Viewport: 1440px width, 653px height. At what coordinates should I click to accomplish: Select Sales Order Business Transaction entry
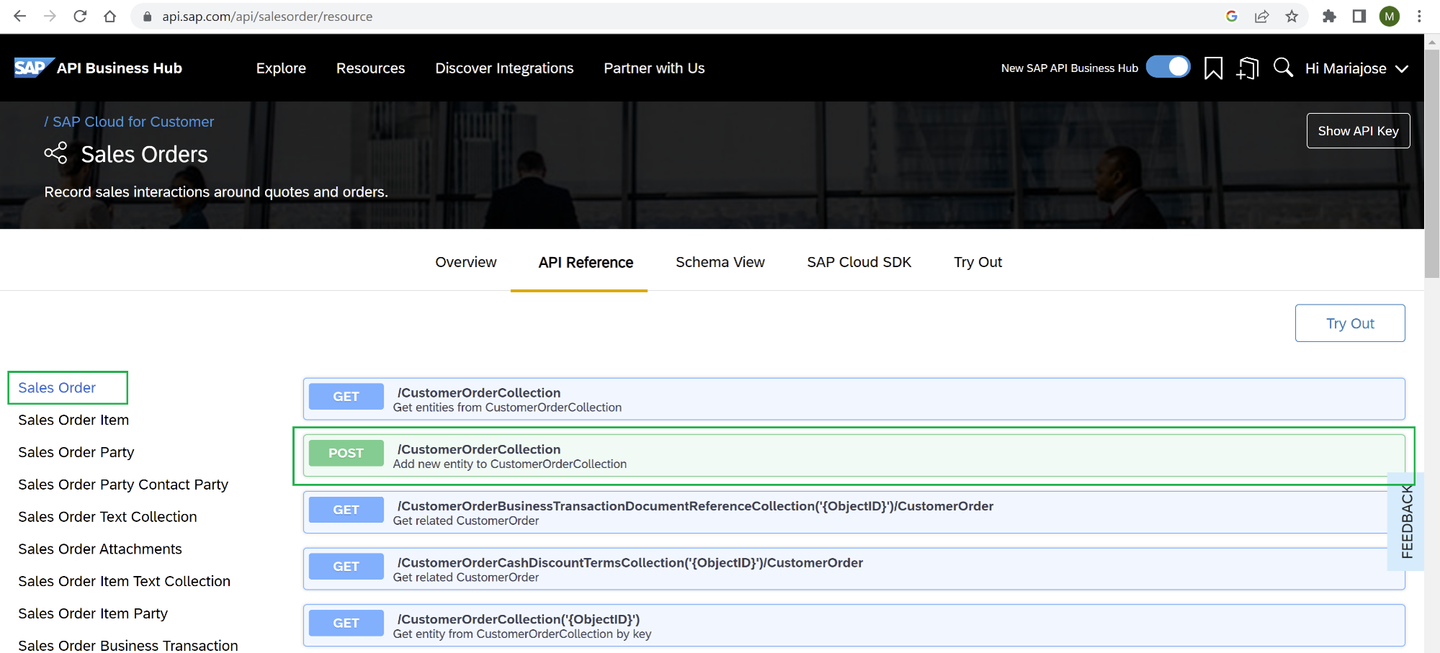coord(128,645)
